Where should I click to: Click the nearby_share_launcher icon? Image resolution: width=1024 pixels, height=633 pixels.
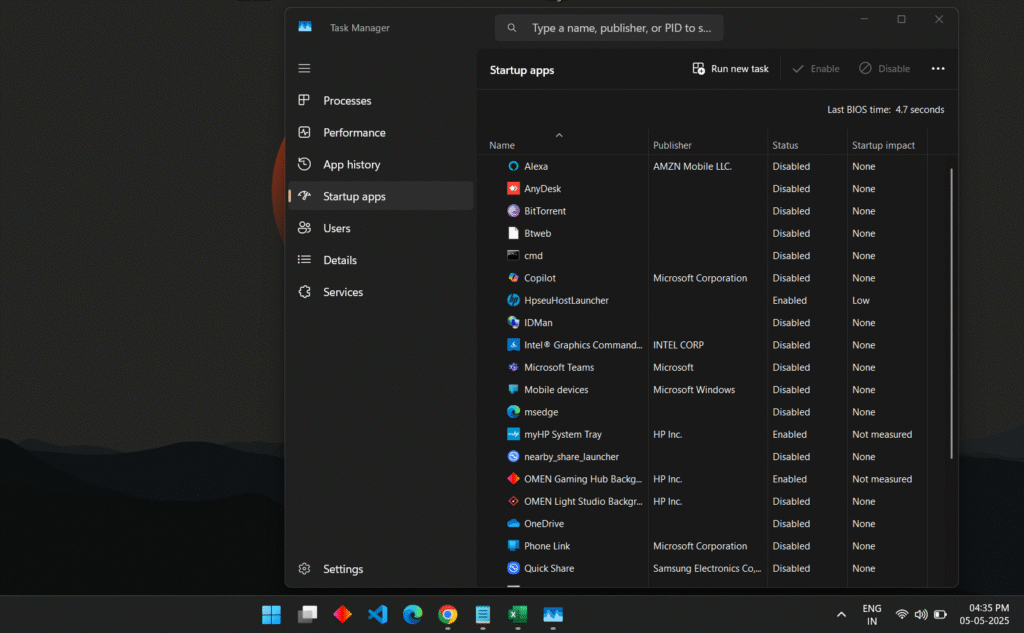[513, 456]
